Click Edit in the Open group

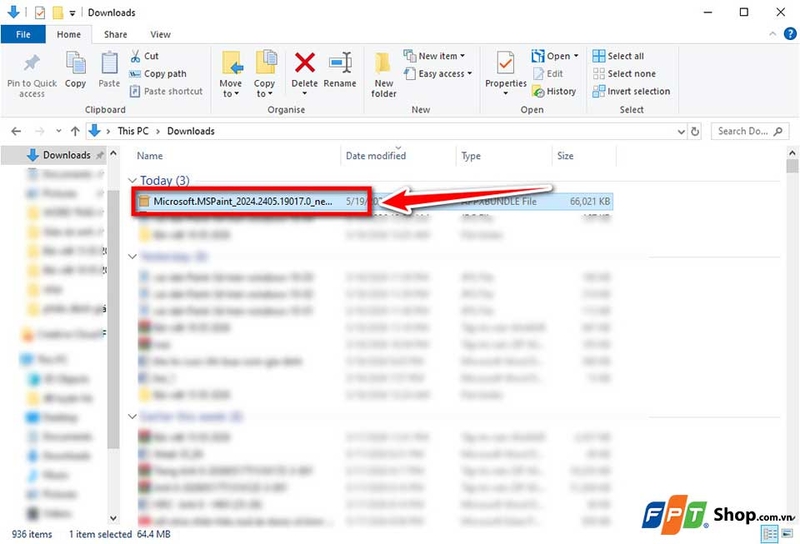point(548,73)
